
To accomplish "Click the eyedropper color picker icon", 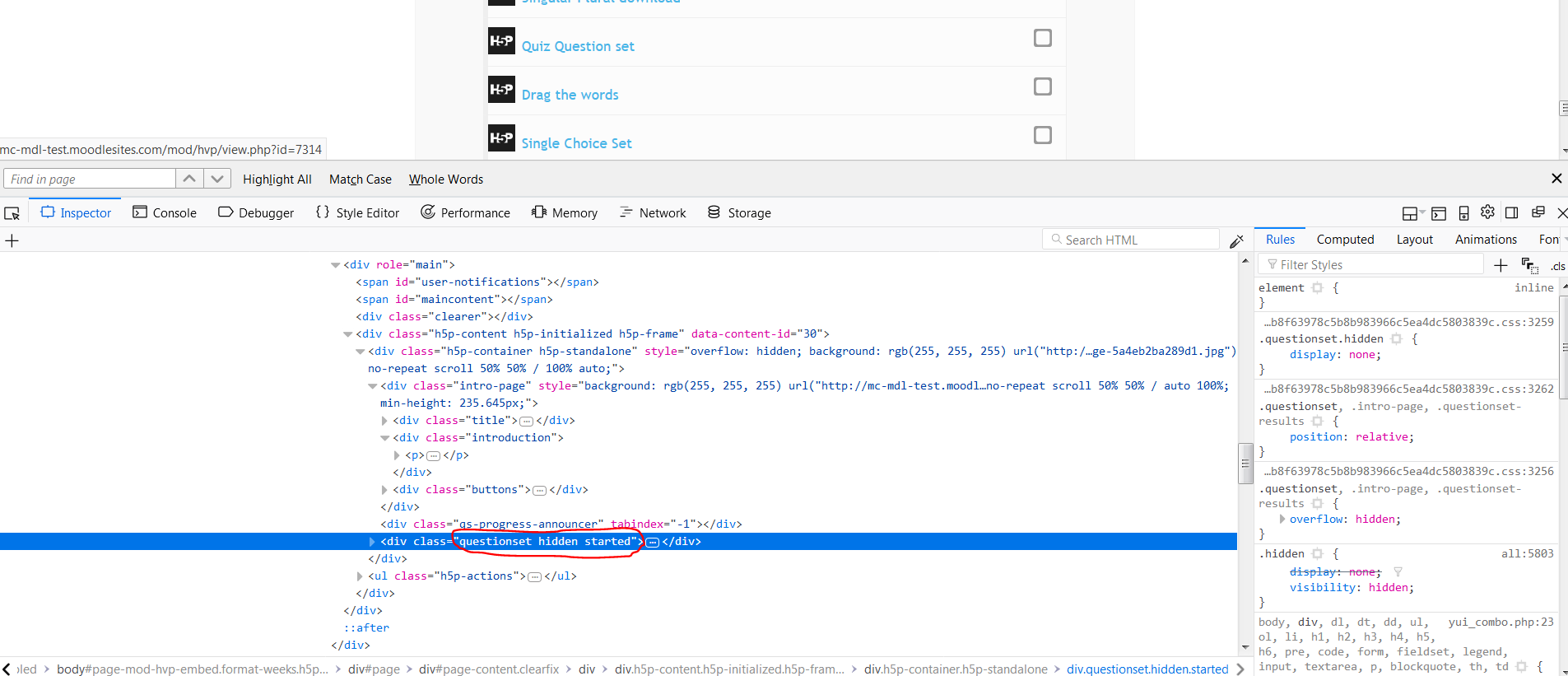I will (x=1236, y=240).
